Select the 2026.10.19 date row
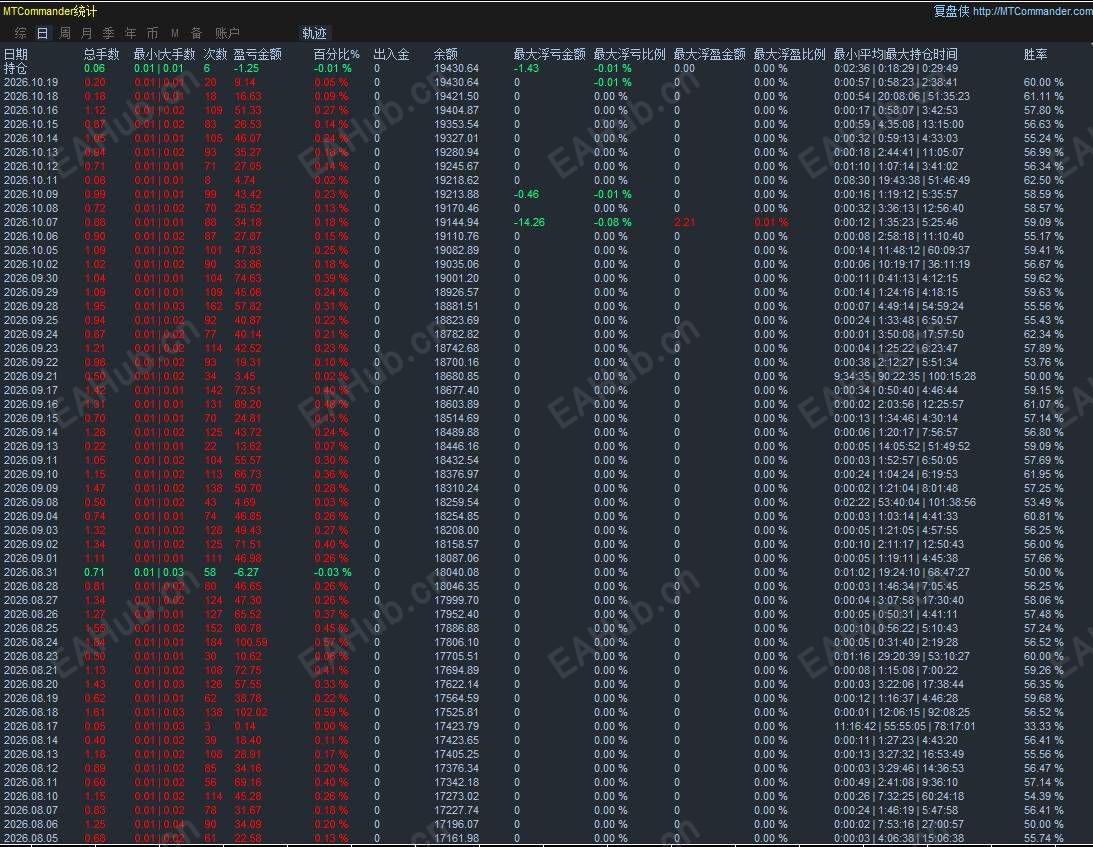The image size is (1093, 847). coord(31,82)
